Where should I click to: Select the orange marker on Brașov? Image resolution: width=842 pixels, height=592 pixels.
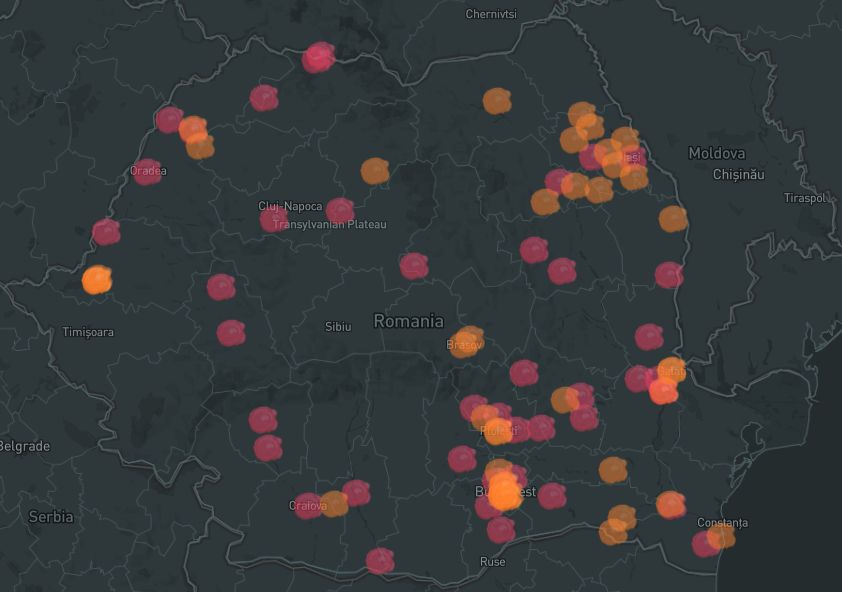click(x=467, y=340)
